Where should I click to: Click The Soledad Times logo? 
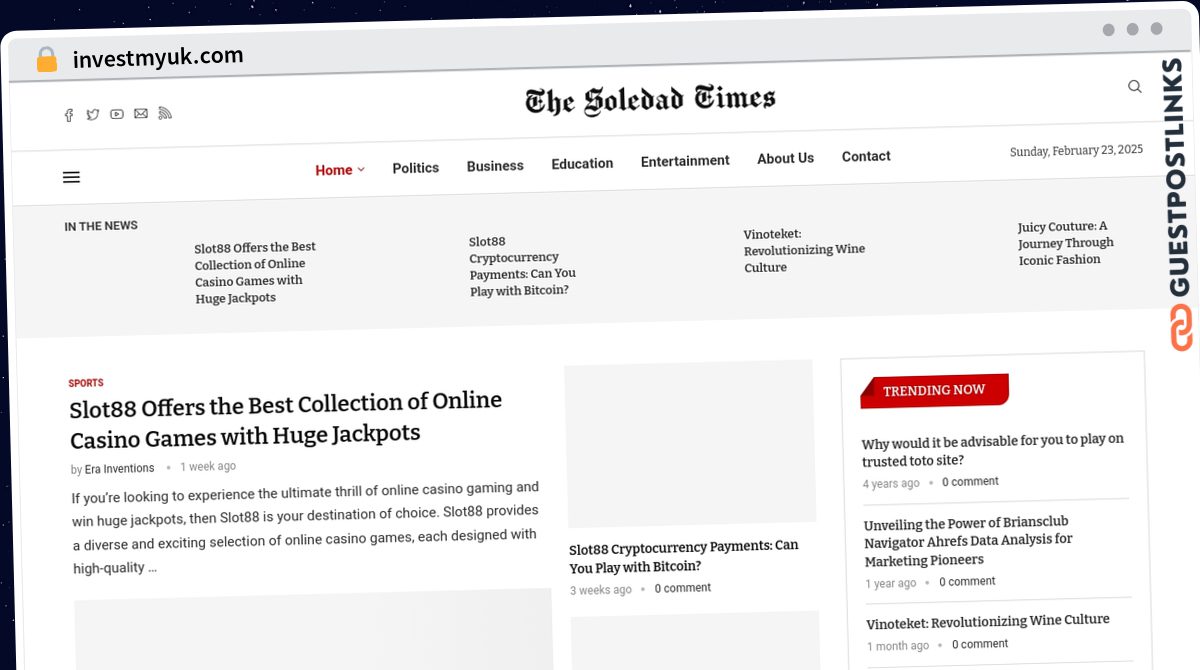[650, 100]
